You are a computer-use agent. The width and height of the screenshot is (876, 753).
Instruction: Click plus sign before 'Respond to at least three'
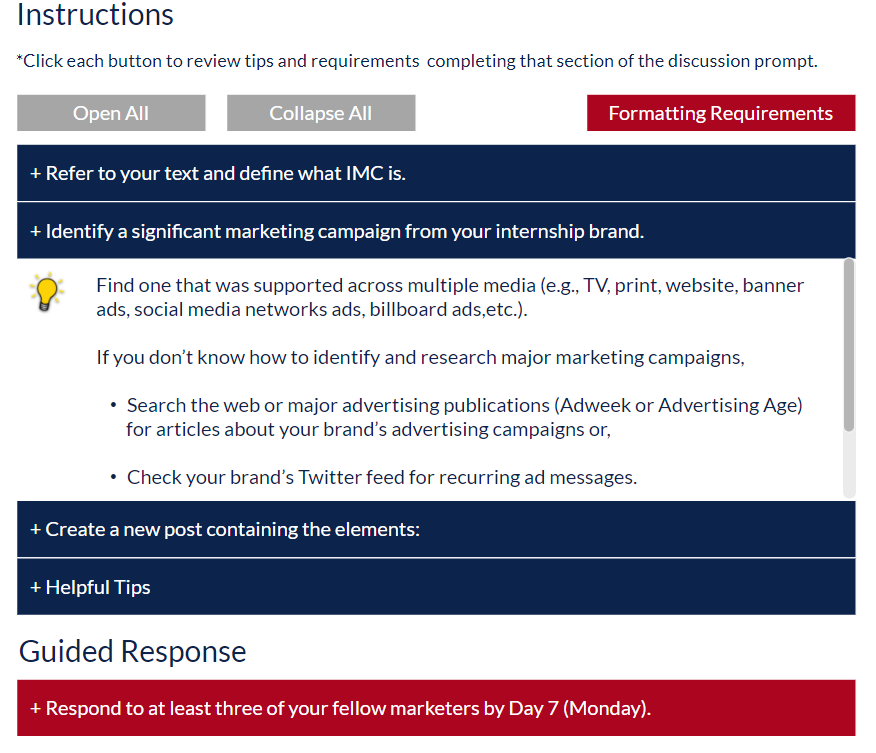pyautogui.click(x=36, y=708)
